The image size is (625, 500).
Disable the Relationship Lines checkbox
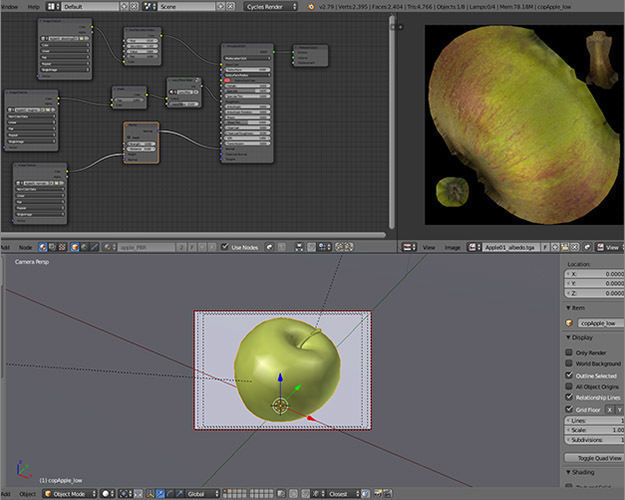point(569,397)
